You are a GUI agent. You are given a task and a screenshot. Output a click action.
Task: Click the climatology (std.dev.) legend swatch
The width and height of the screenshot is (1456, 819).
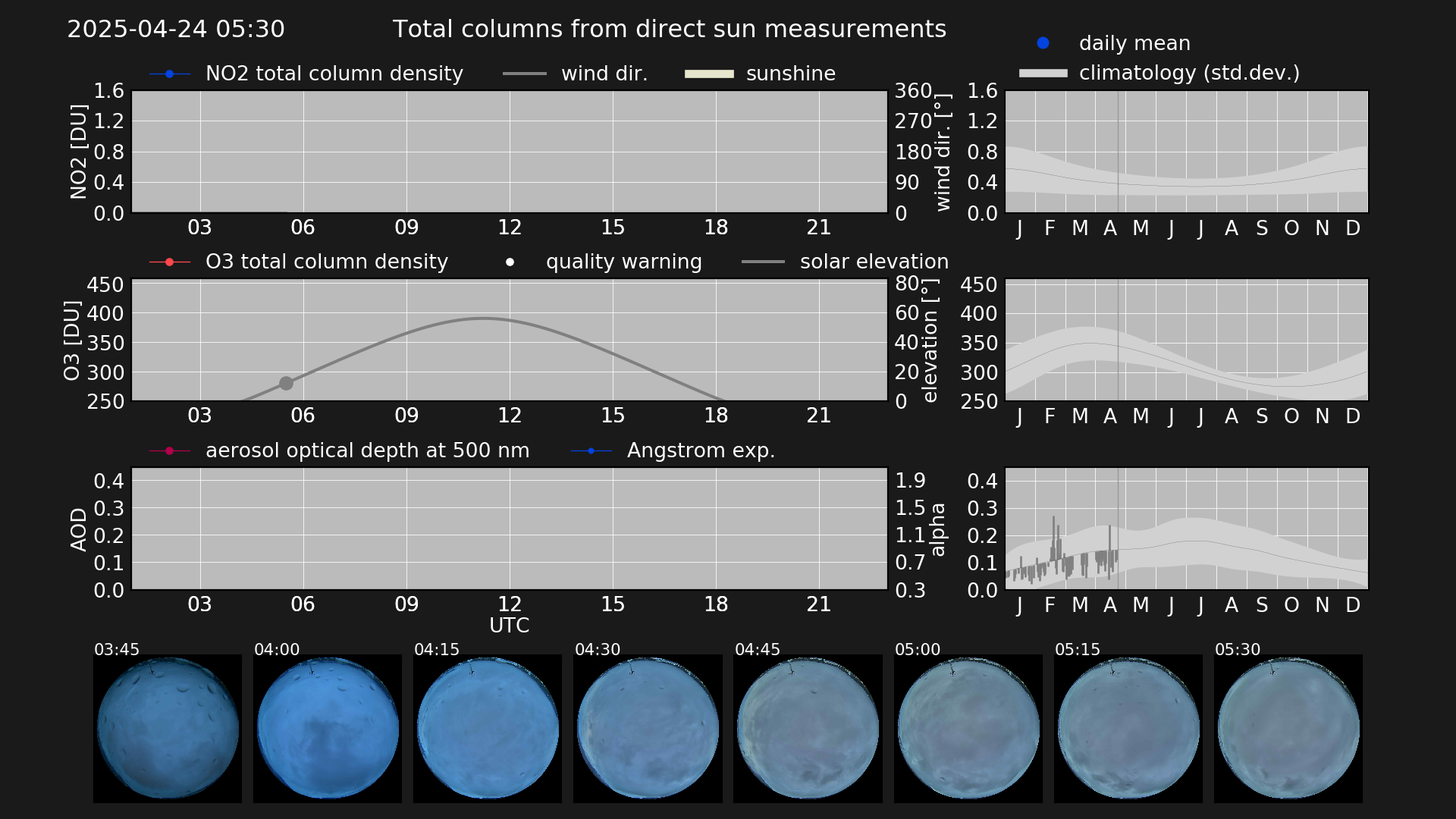(x=1043, y=73)
